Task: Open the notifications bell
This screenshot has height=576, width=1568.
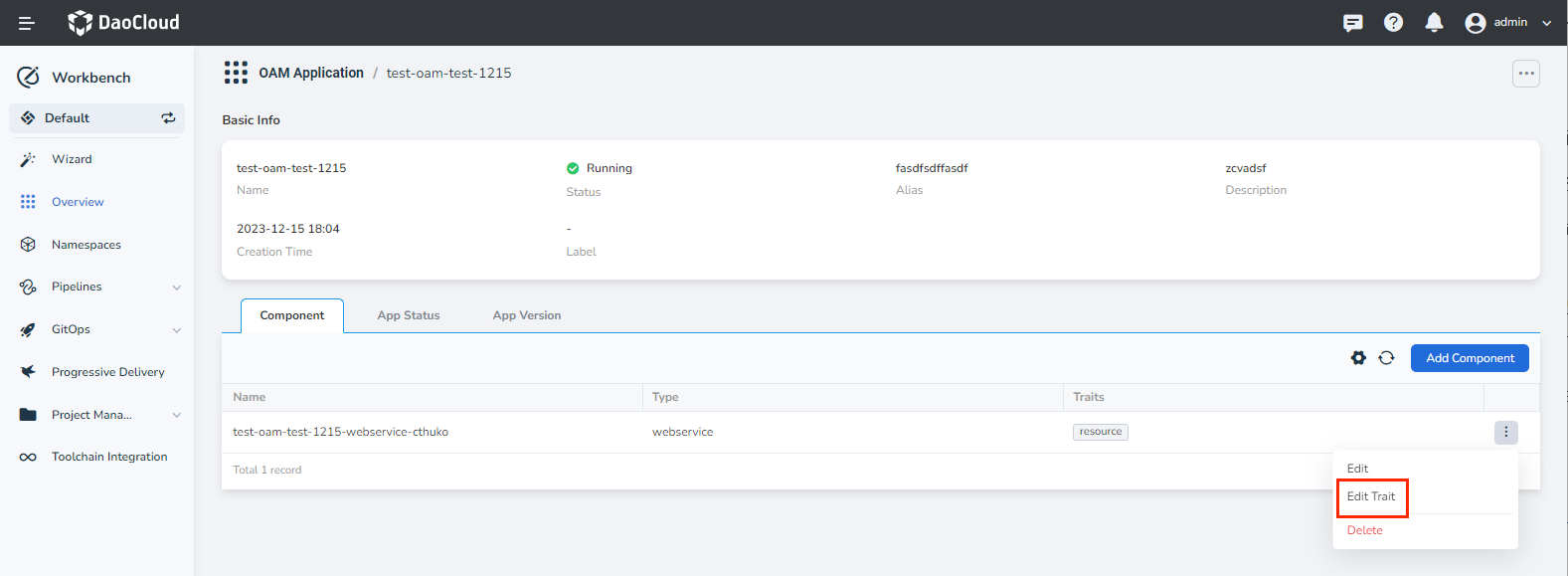Action: point(1434,23)
